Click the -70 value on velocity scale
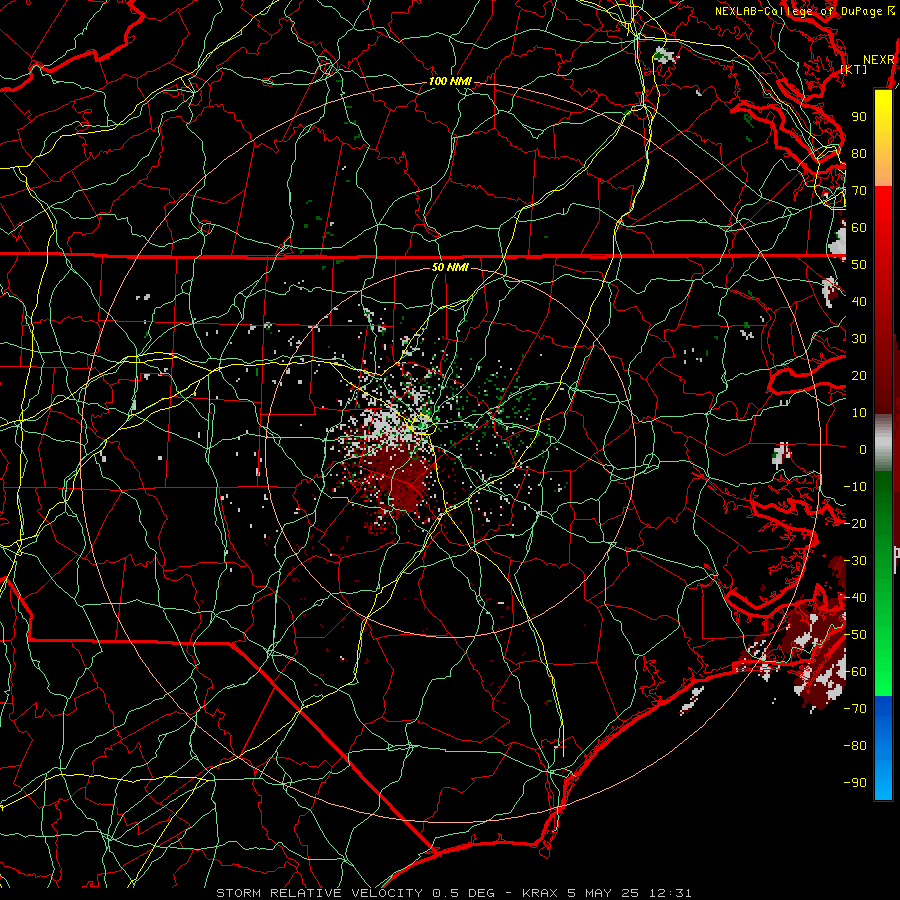900x900 pixels. coord(855,709)
